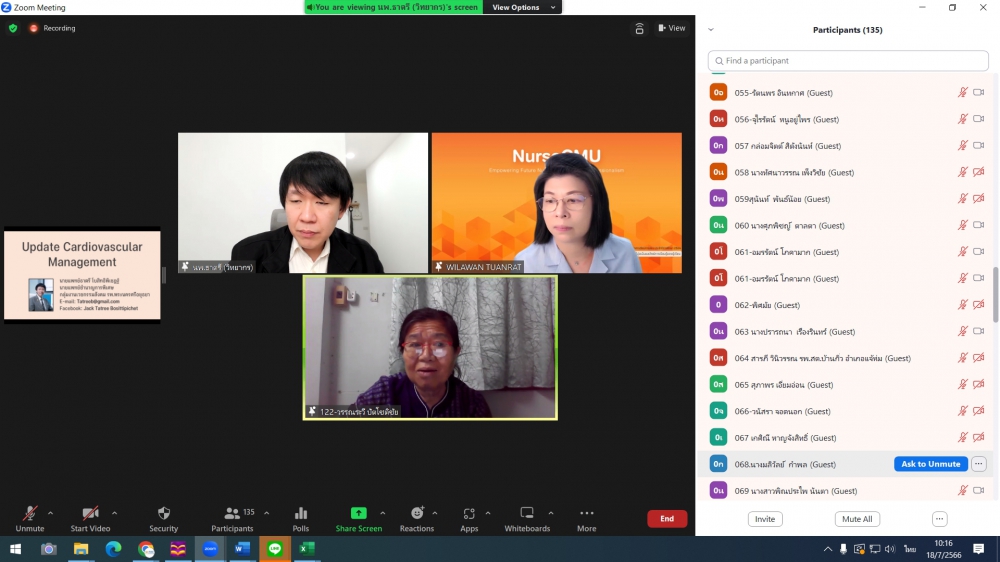Open the Security shield icon
The image size is (1000, 562).
point(164,514)
